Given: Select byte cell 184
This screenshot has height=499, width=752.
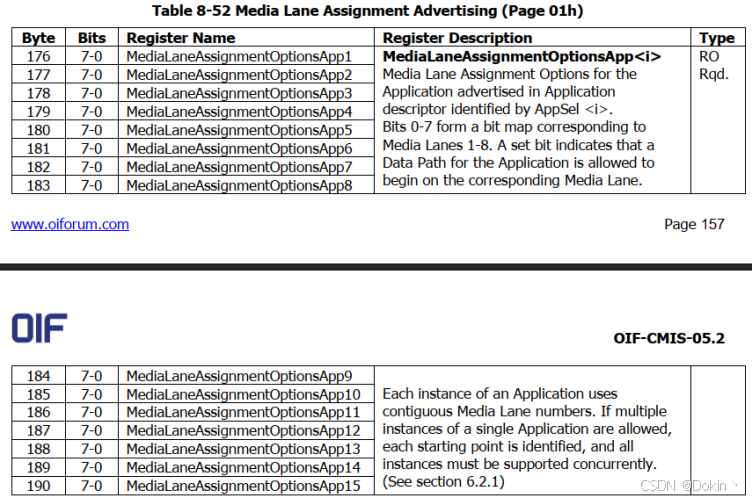Looking at the screenshot, I should [38, 376].
